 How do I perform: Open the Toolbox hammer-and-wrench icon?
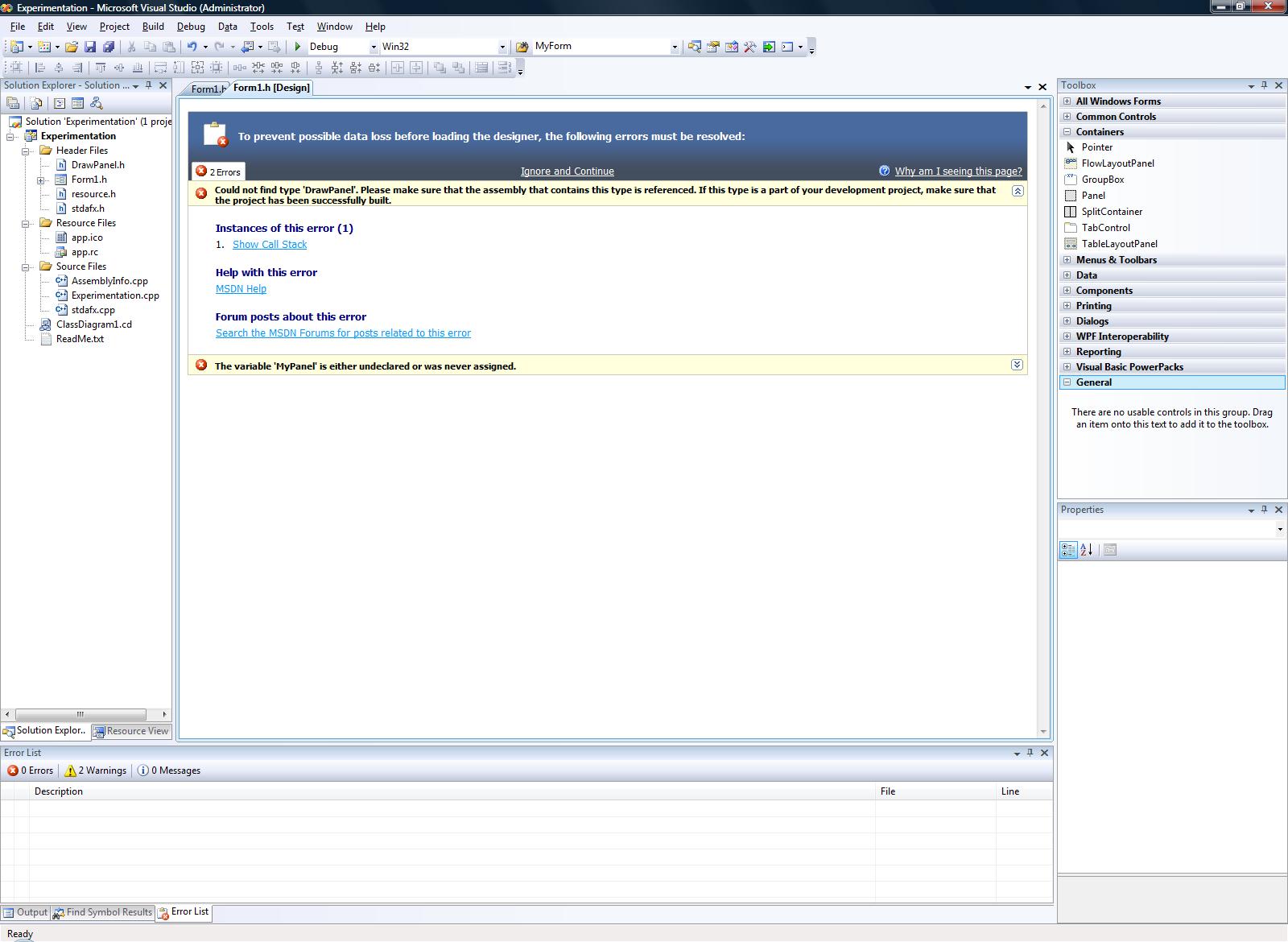(x=749, y=47)
